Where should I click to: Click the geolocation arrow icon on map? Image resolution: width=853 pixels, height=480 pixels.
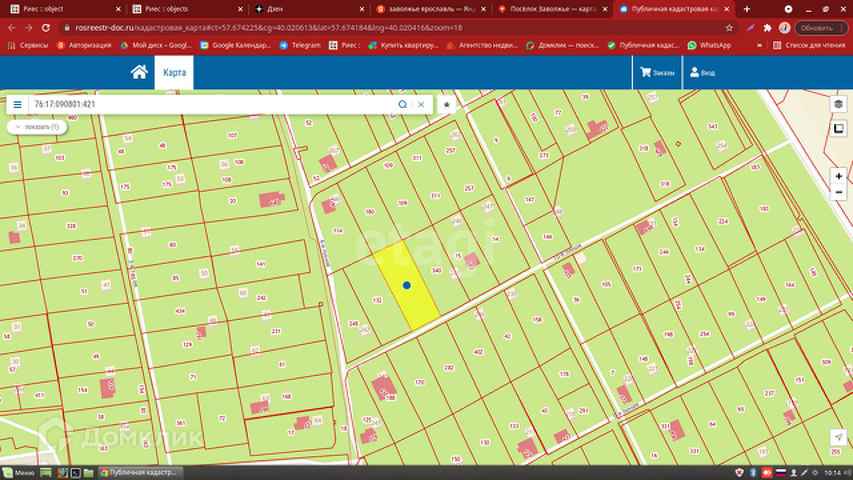tap(838, 438)
